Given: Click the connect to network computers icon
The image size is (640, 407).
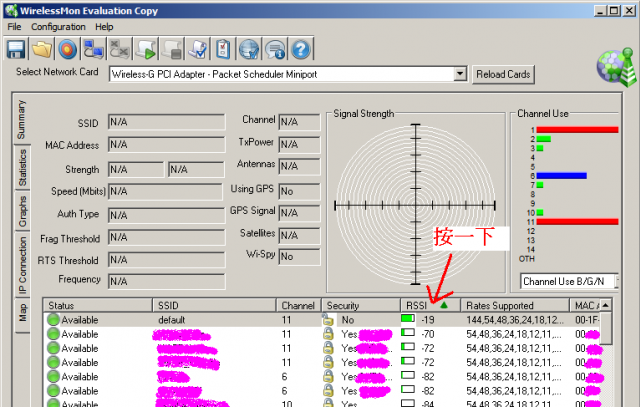Looking at the screenshot, I should point(93,49).
